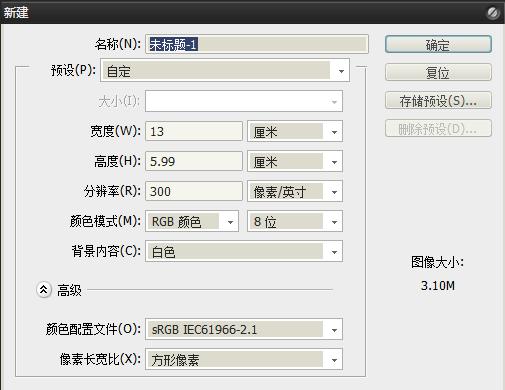This screenshot has height=390, width=505.
Task: Open the 颜色模式 dropdown RGB 颜色
Action: point(192,221)
